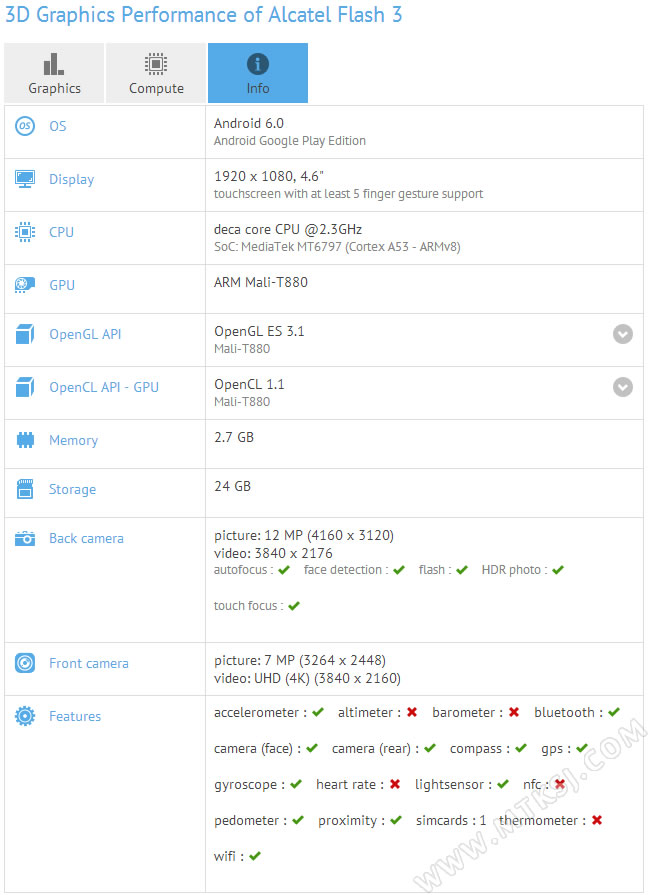The image size is (650, 895).
Task: Click the OS label
Action: click(58, 126)
